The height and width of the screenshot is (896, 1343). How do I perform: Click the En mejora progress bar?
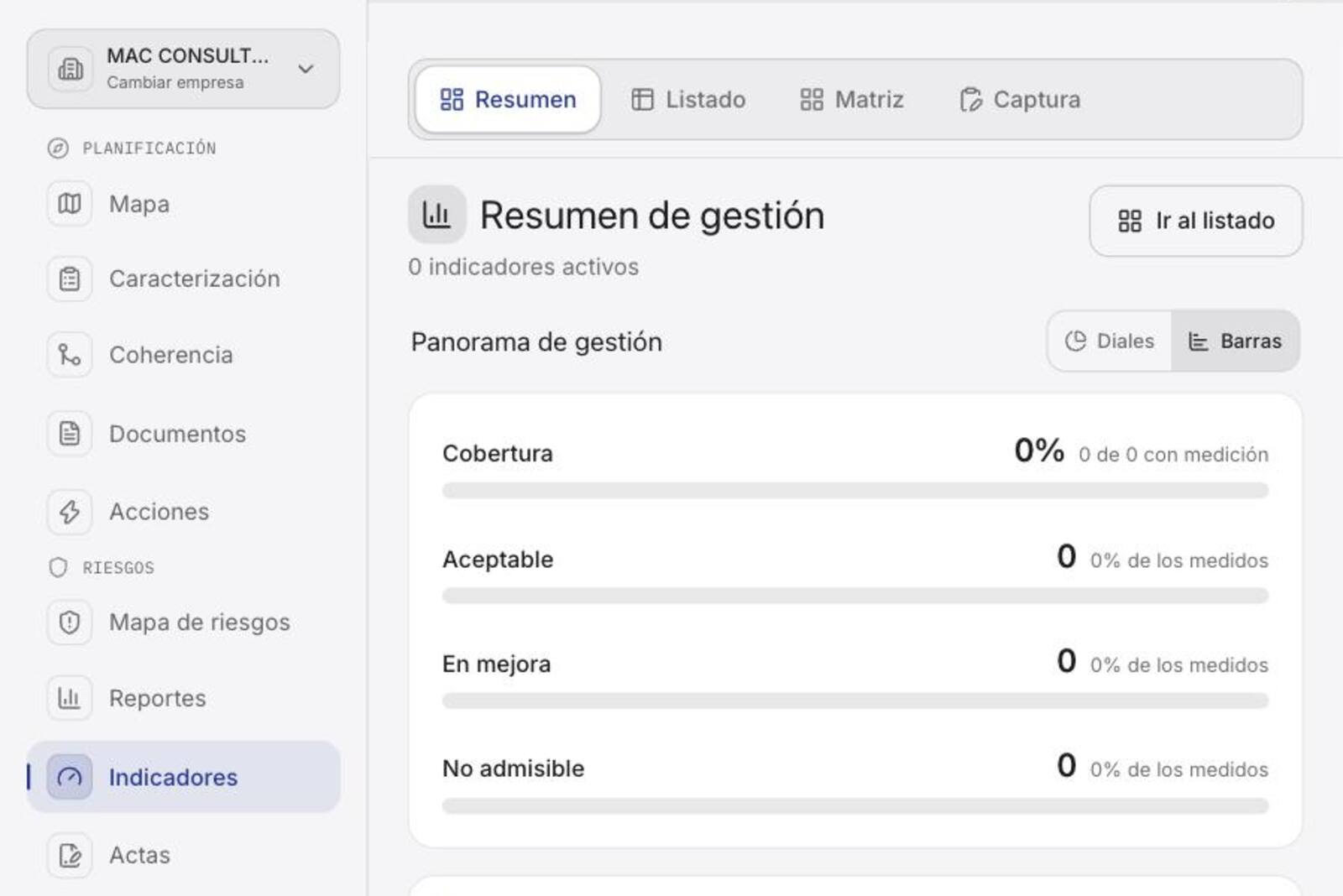pyautogui.click(x=855, y=701)
